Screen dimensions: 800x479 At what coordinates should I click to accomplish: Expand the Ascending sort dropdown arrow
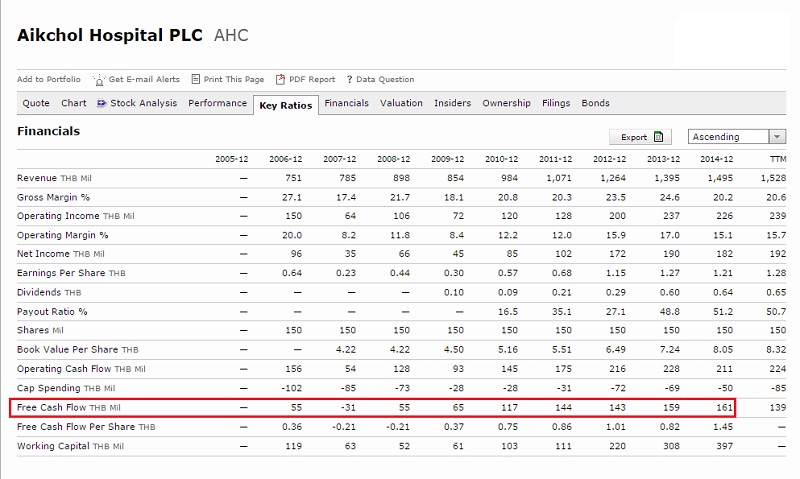pyautogui.click(x=777, y=137)
